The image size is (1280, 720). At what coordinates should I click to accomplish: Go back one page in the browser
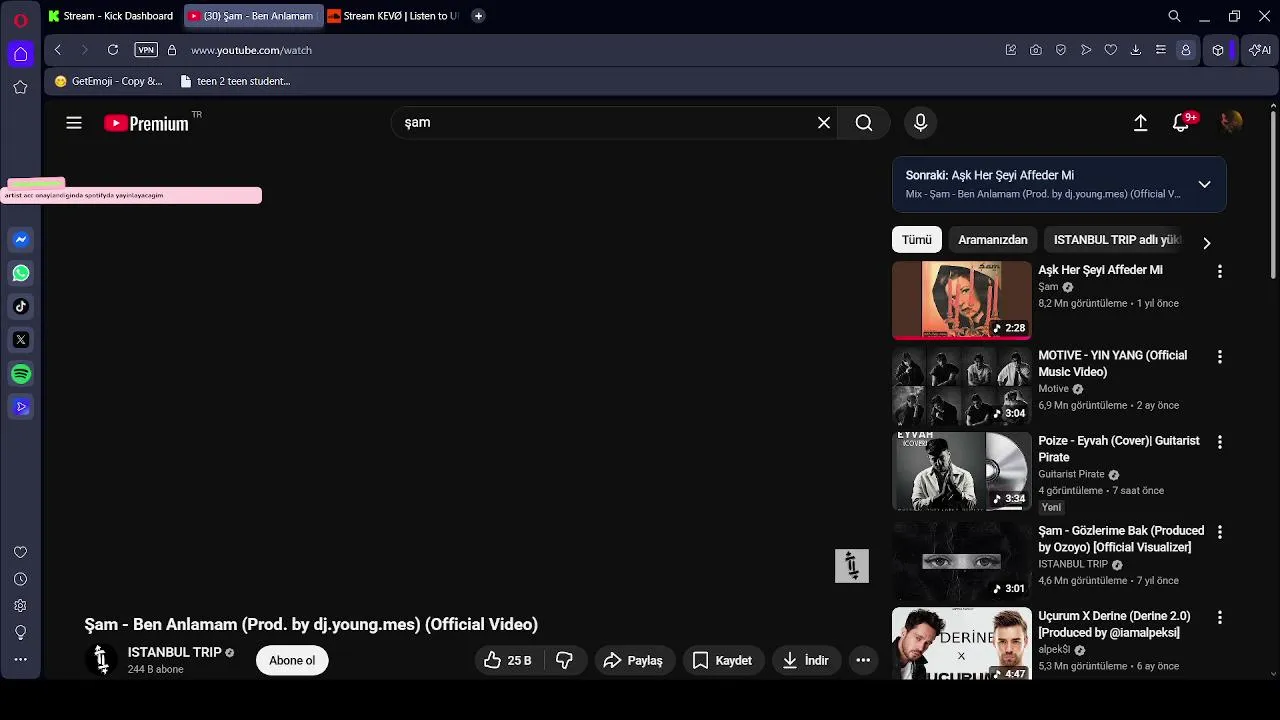coord(58,50)
